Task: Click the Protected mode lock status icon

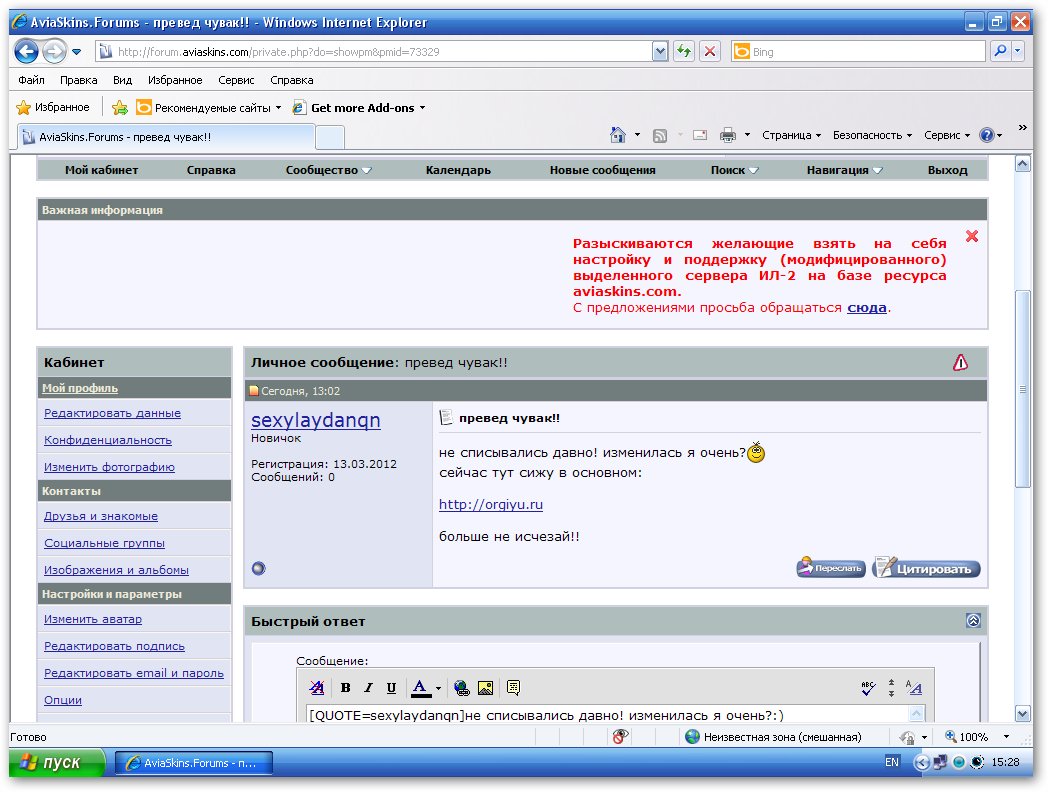Action: point(907,737)
